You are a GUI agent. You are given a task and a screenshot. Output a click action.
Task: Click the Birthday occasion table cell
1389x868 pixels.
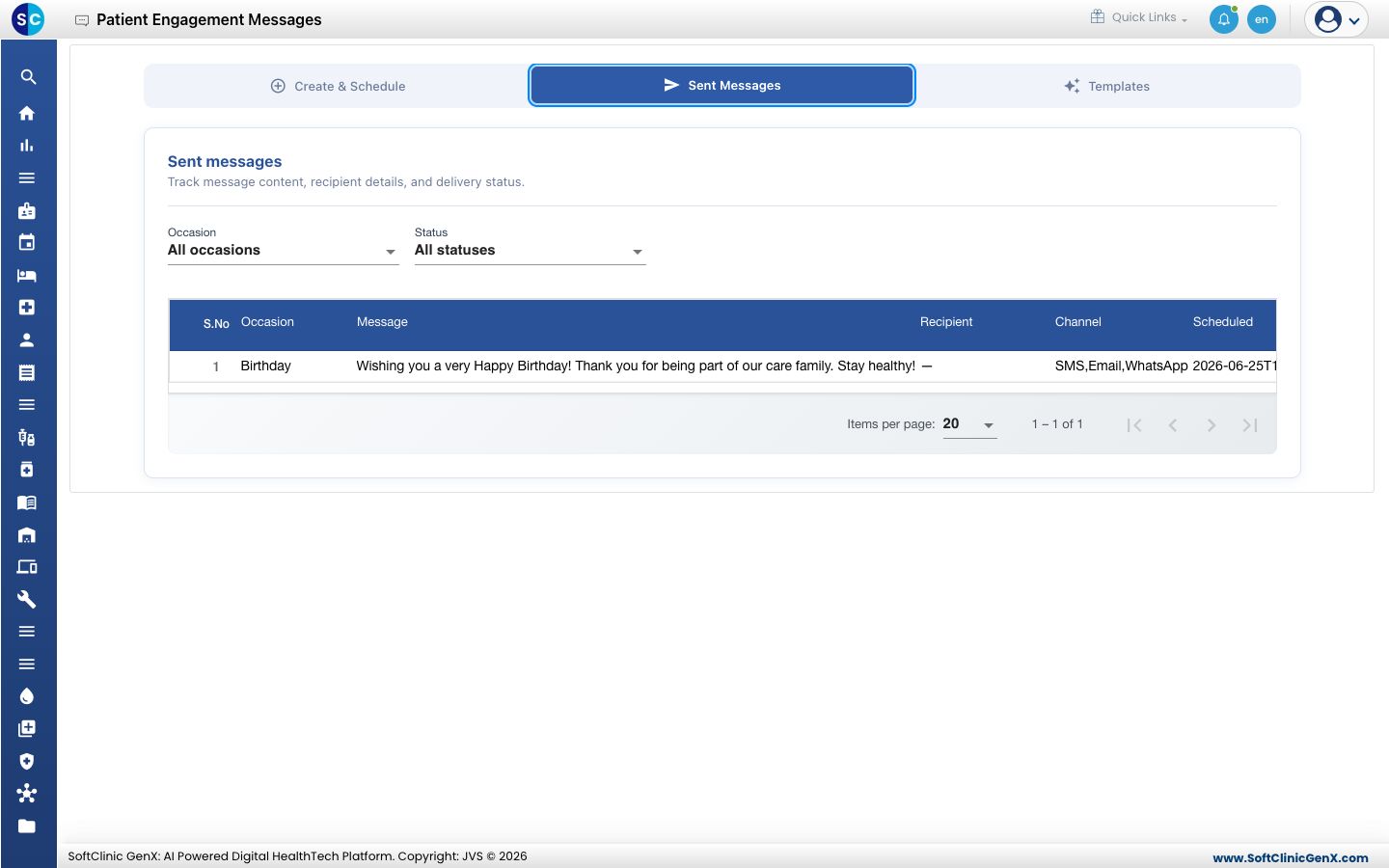[265, 366]
